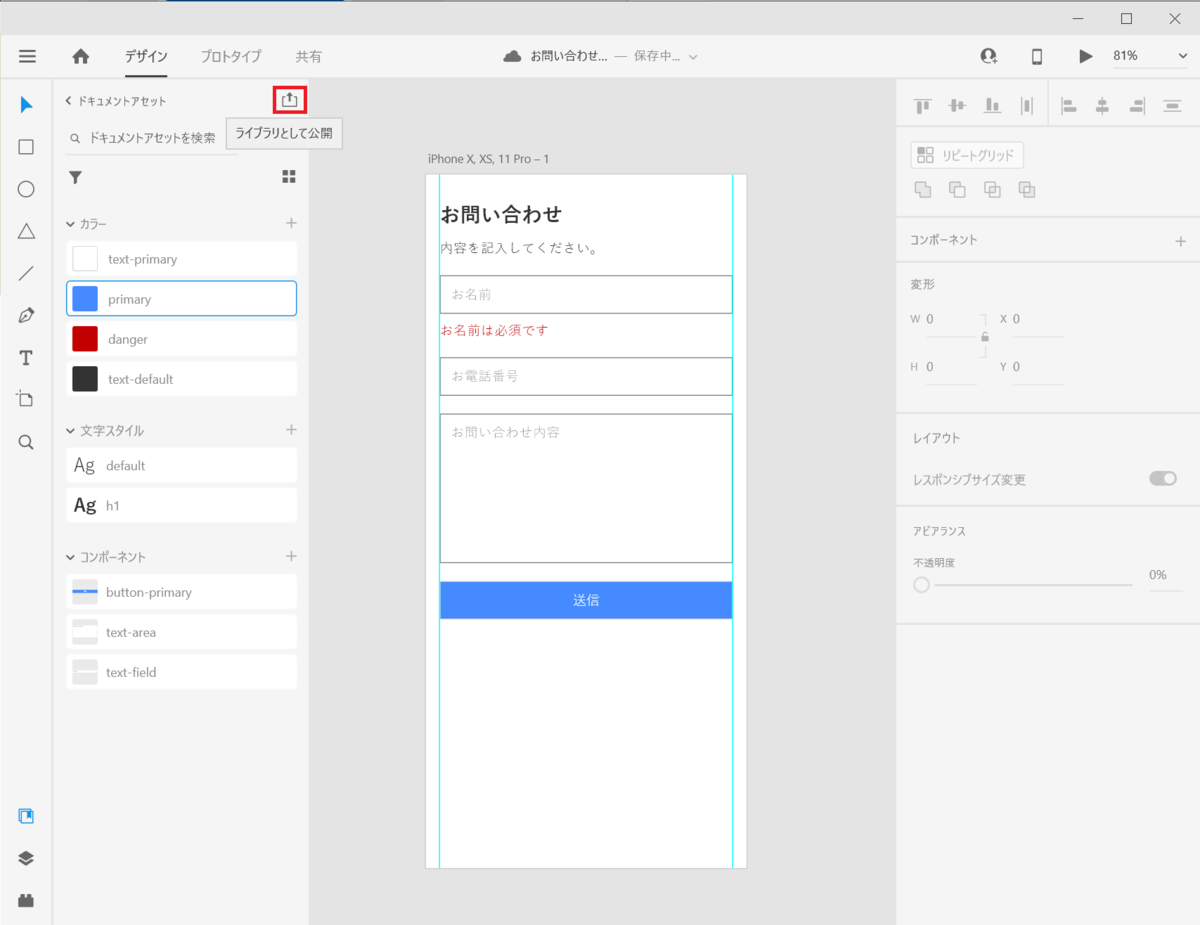Add component in property inspector

pos(1180,241)
